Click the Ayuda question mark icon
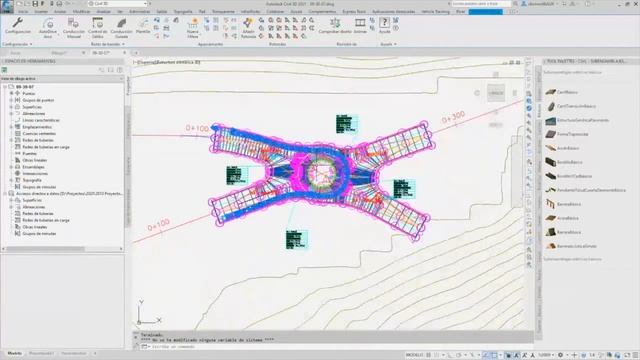Viewport: 640px width, 360px height. 384,23
